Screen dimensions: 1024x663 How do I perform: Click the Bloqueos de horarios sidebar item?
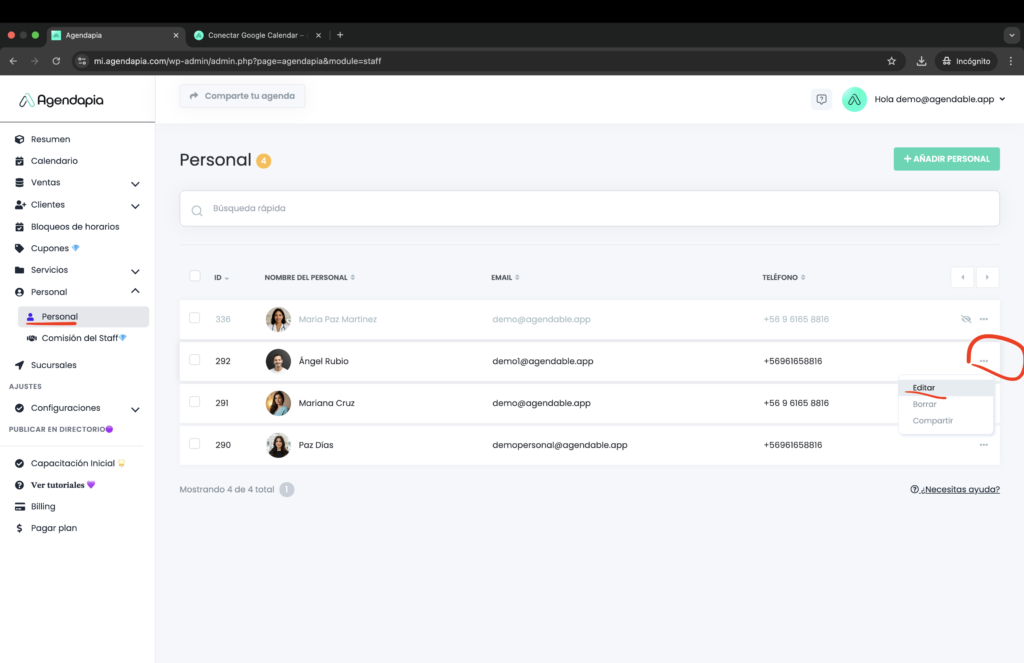coord(74,227)
